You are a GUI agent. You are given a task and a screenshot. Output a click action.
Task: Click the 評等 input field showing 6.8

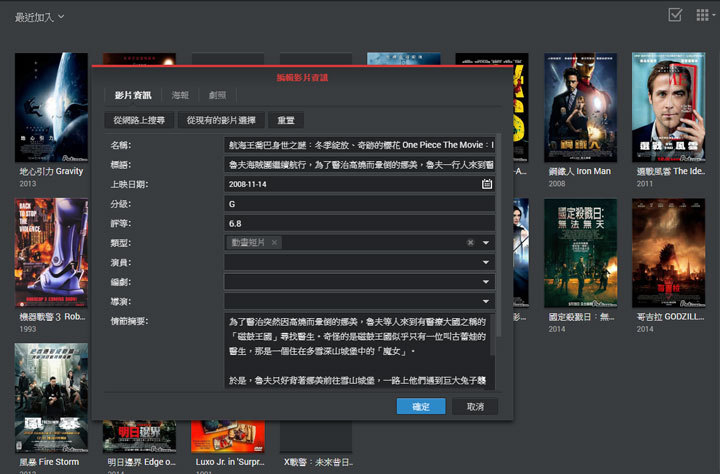click(x=358, y=223)
